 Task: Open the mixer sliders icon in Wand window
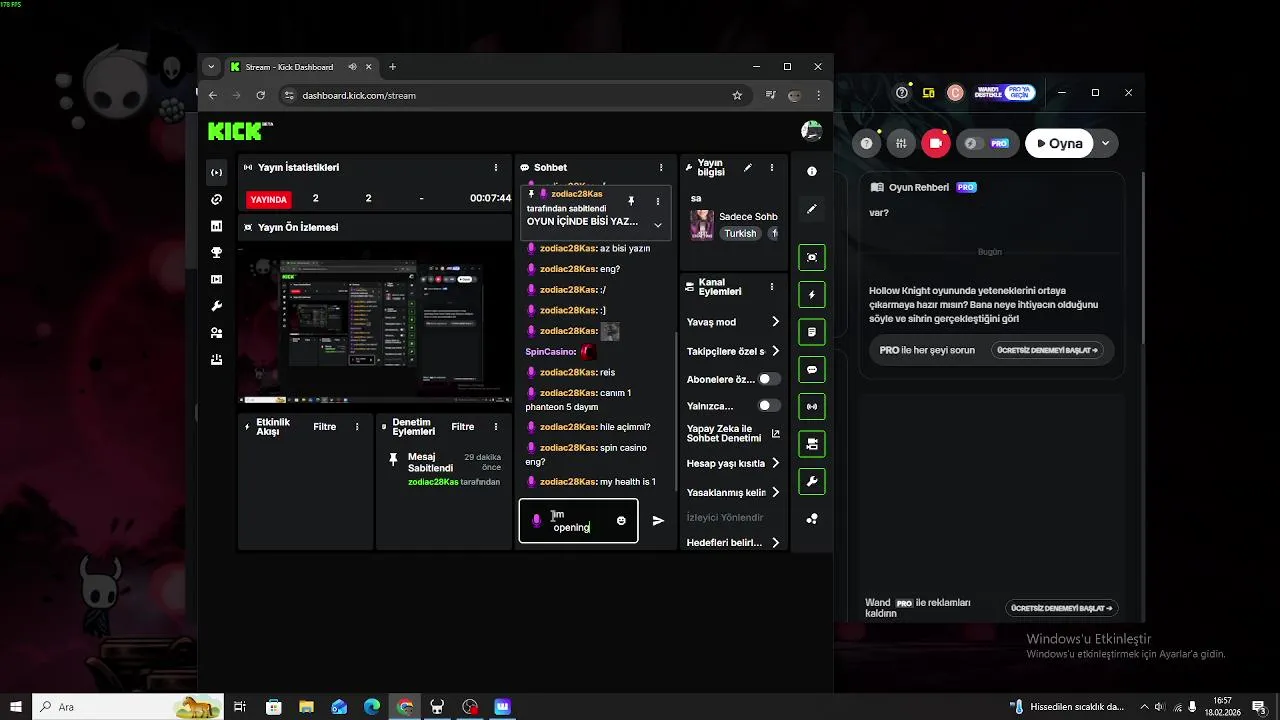pos(901,143)
